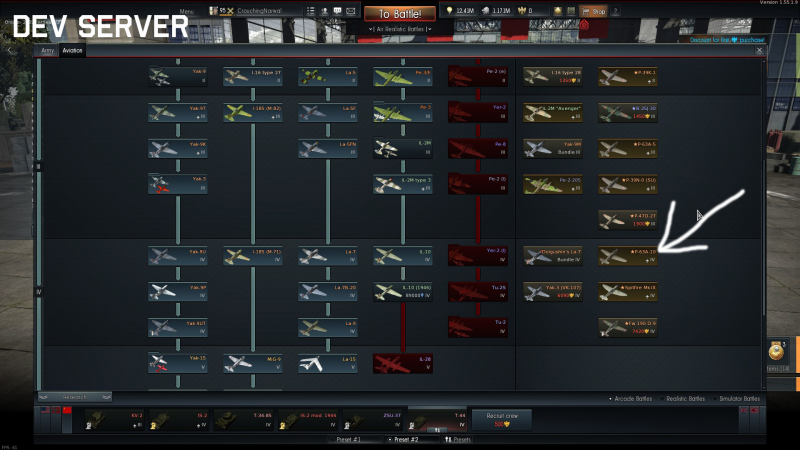Select the premium P-63A-5 card
Image resolution: width=800 pixels, height=450 pixels.
point(628,148)
